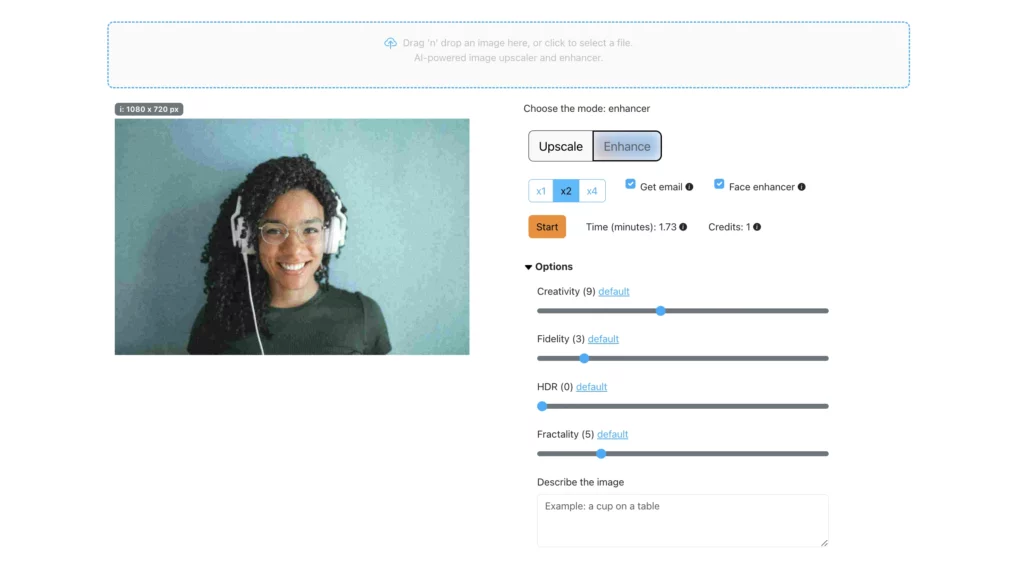This screenshot has width=1024, height=578.
Task: Switch to Upscale mode
Action: point(560,146)
